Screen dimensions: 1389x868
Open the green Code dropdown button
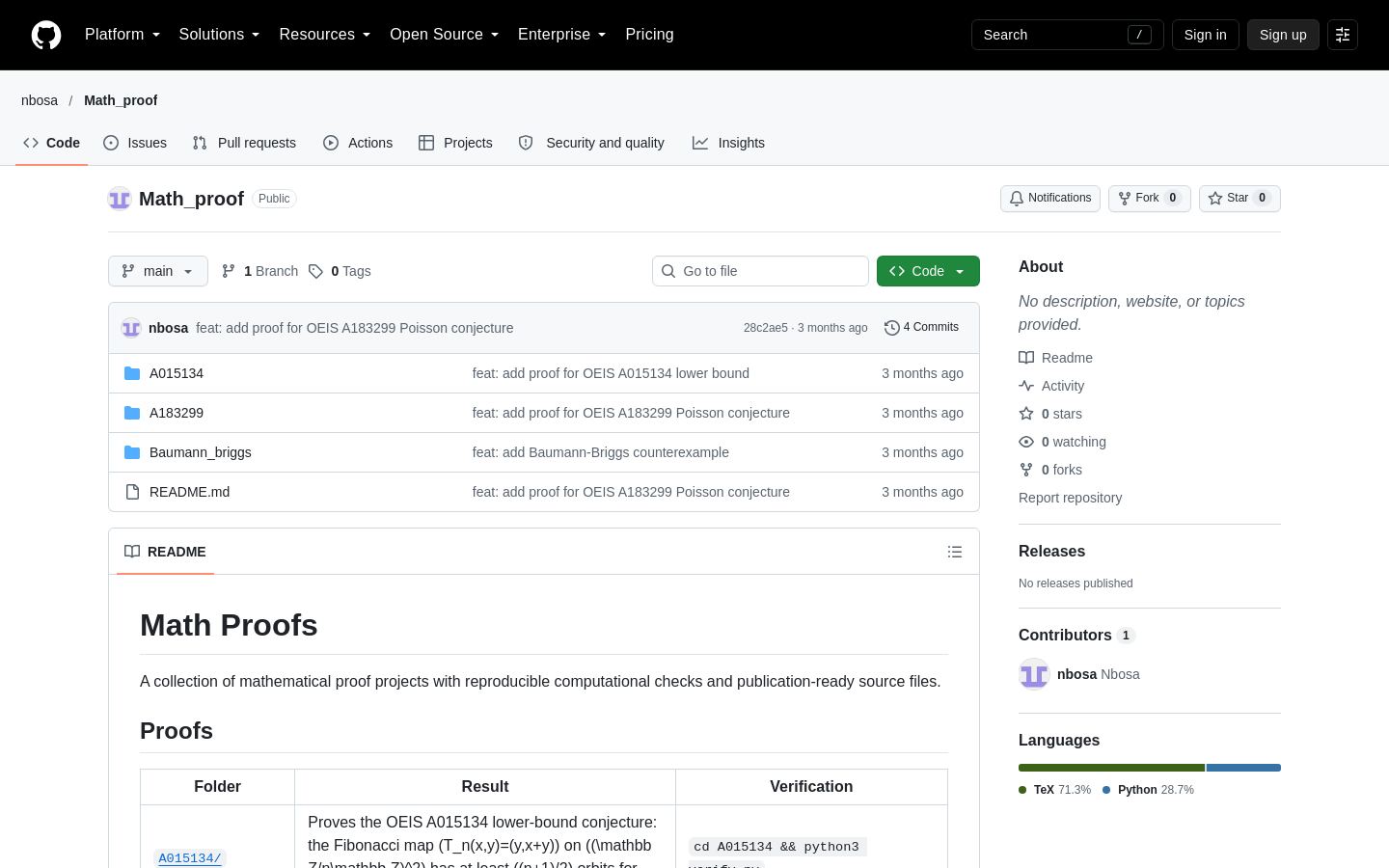click(x=928, y=271)
